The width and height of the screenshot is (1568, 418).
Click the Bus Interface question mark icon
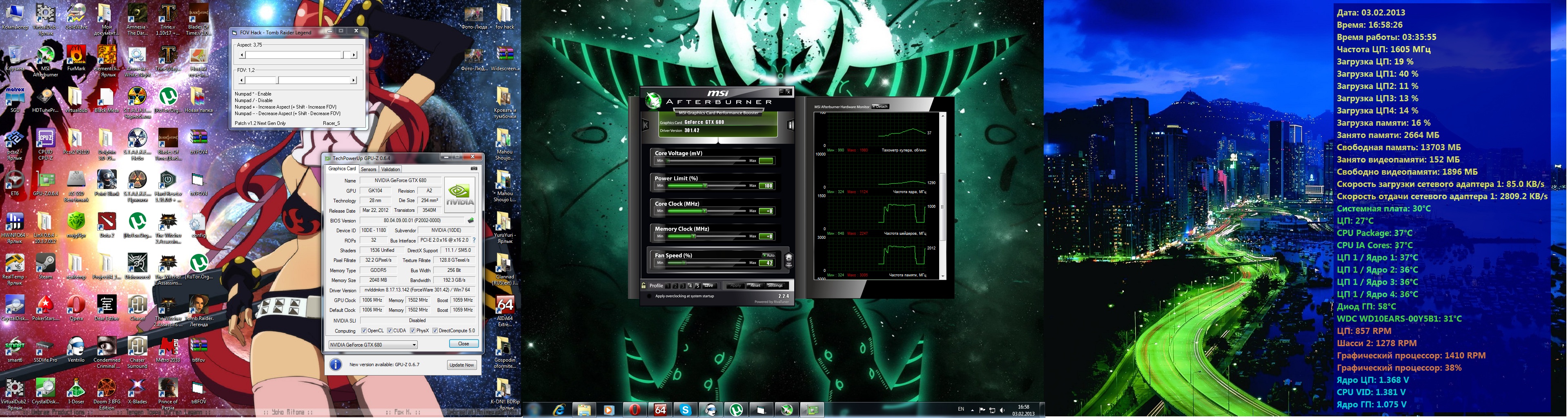(x=474, y=240)
